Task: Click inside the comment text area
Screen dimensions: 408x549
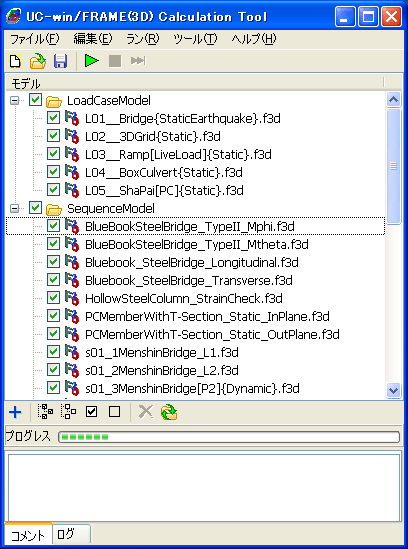Action: [x=204, y=487]
